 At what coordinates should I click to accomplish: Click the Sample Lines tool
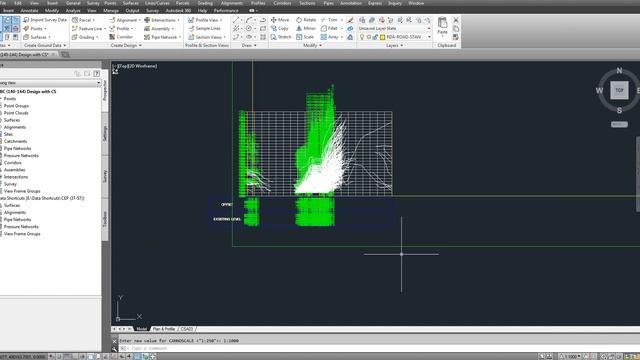point(204,29)
